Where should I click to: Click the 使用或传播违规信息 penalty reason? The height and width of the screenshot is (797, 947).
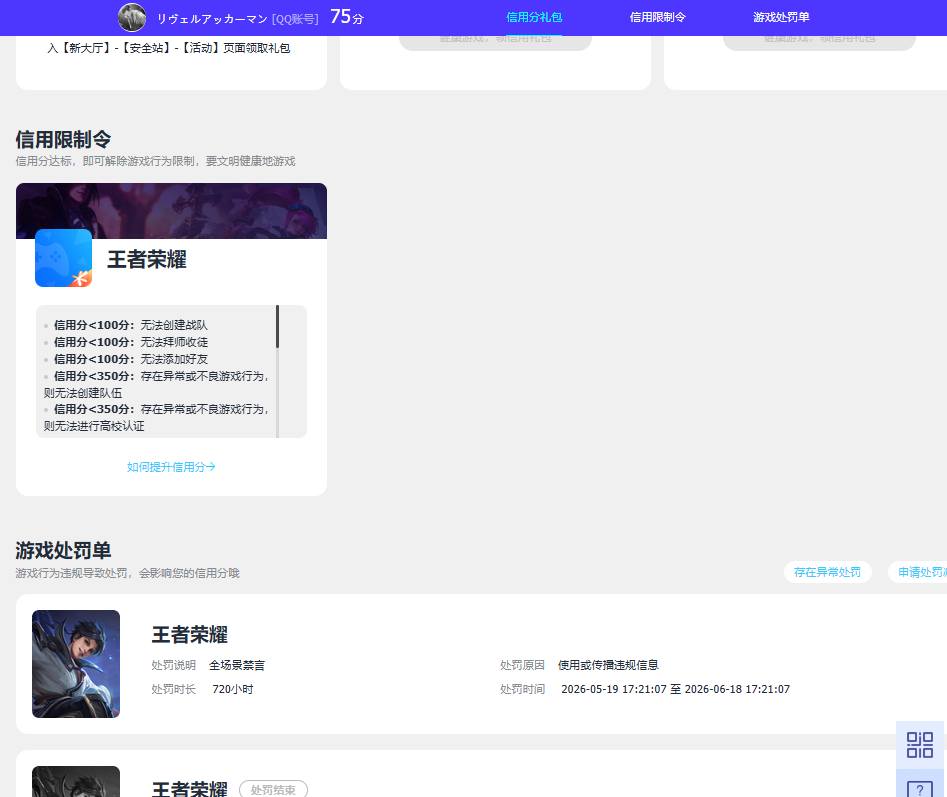pos(608,665)
